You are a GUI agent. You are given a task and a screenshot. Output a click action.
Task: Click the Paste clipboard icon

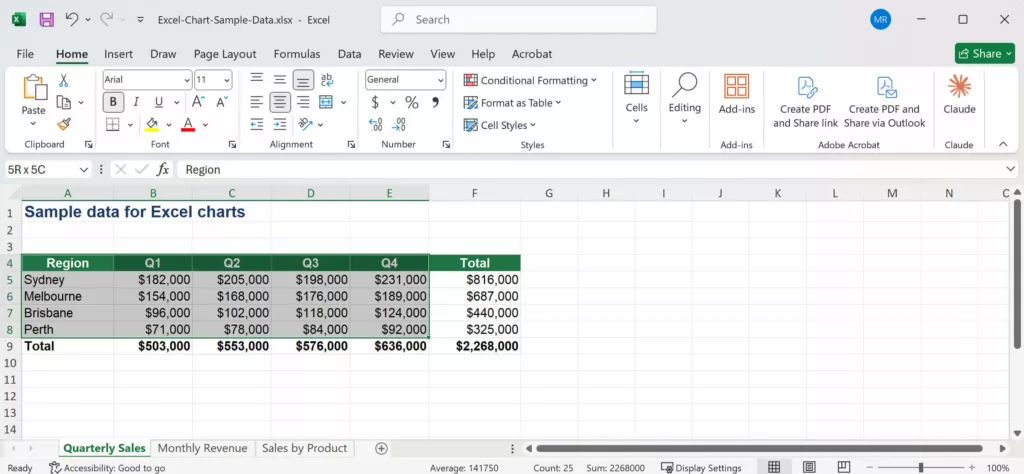point(34,87)
